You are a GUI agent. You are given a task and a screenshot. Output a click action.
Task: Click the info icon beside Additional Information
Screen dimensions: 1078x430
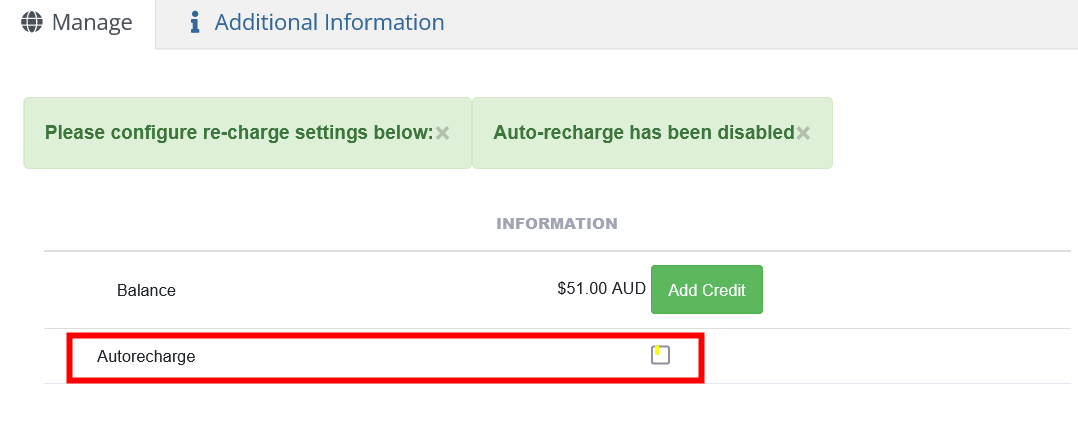[196, 22]
